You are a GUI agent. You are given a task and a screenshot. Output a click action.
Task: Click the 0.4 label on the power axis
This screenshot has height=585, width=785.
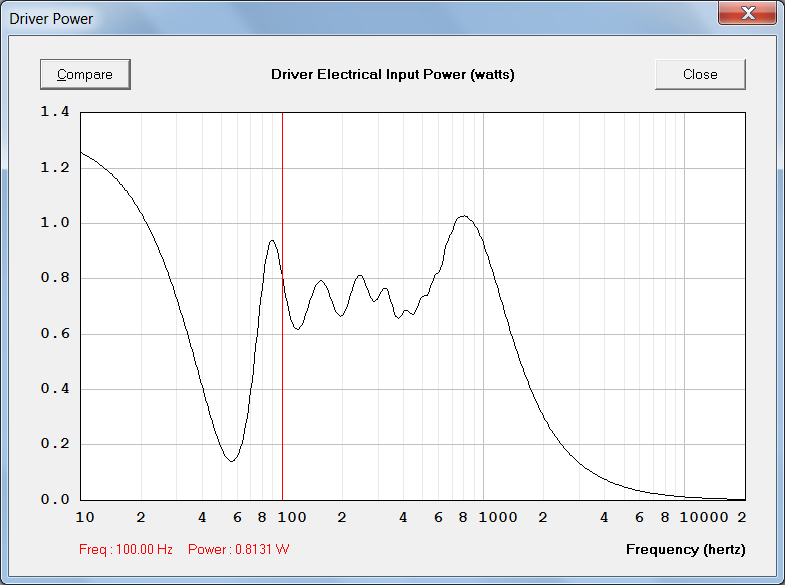(x=55, y=389)
